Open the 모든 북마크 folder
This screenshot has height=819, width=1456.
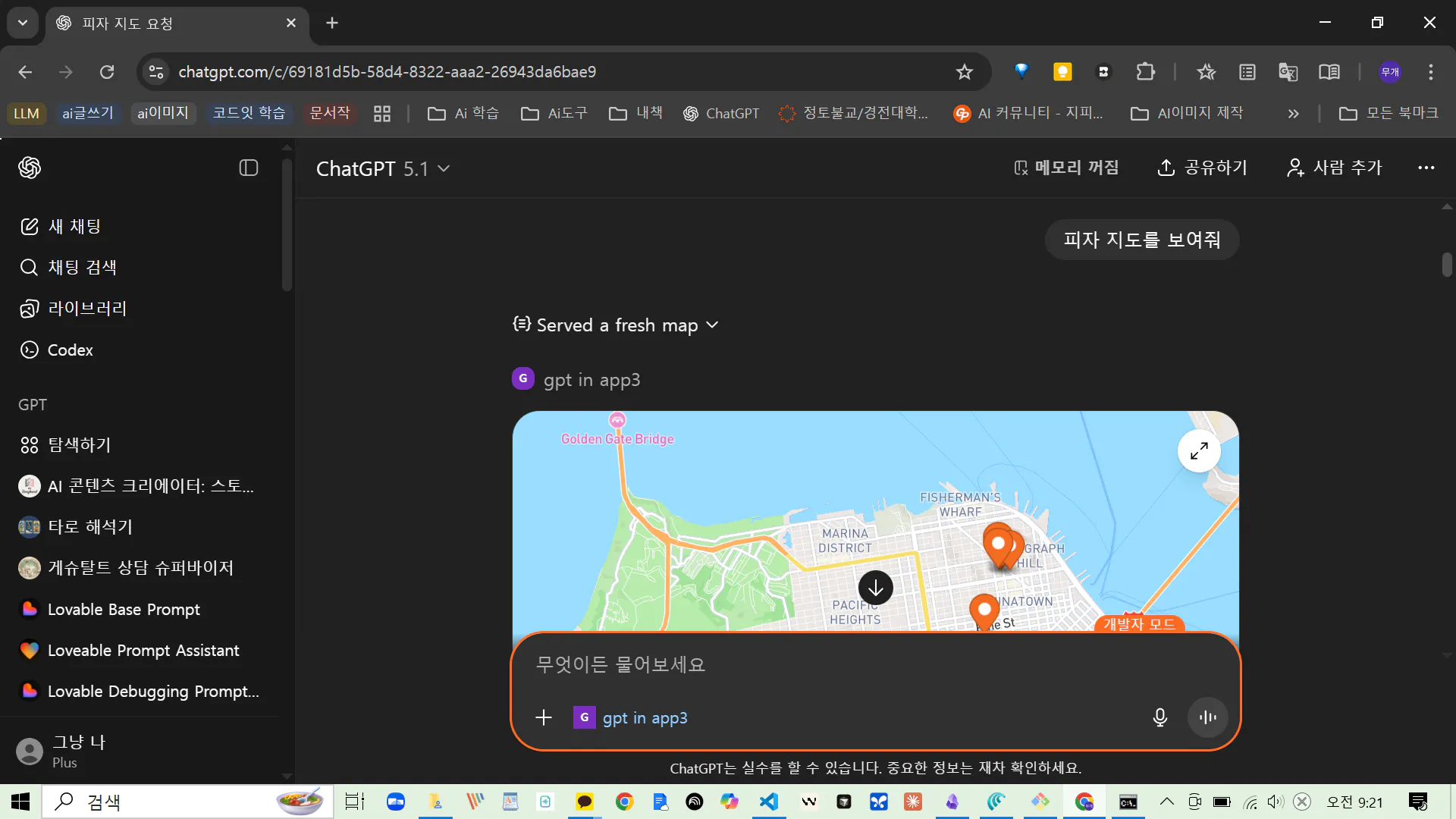[x=1389, y=113]
